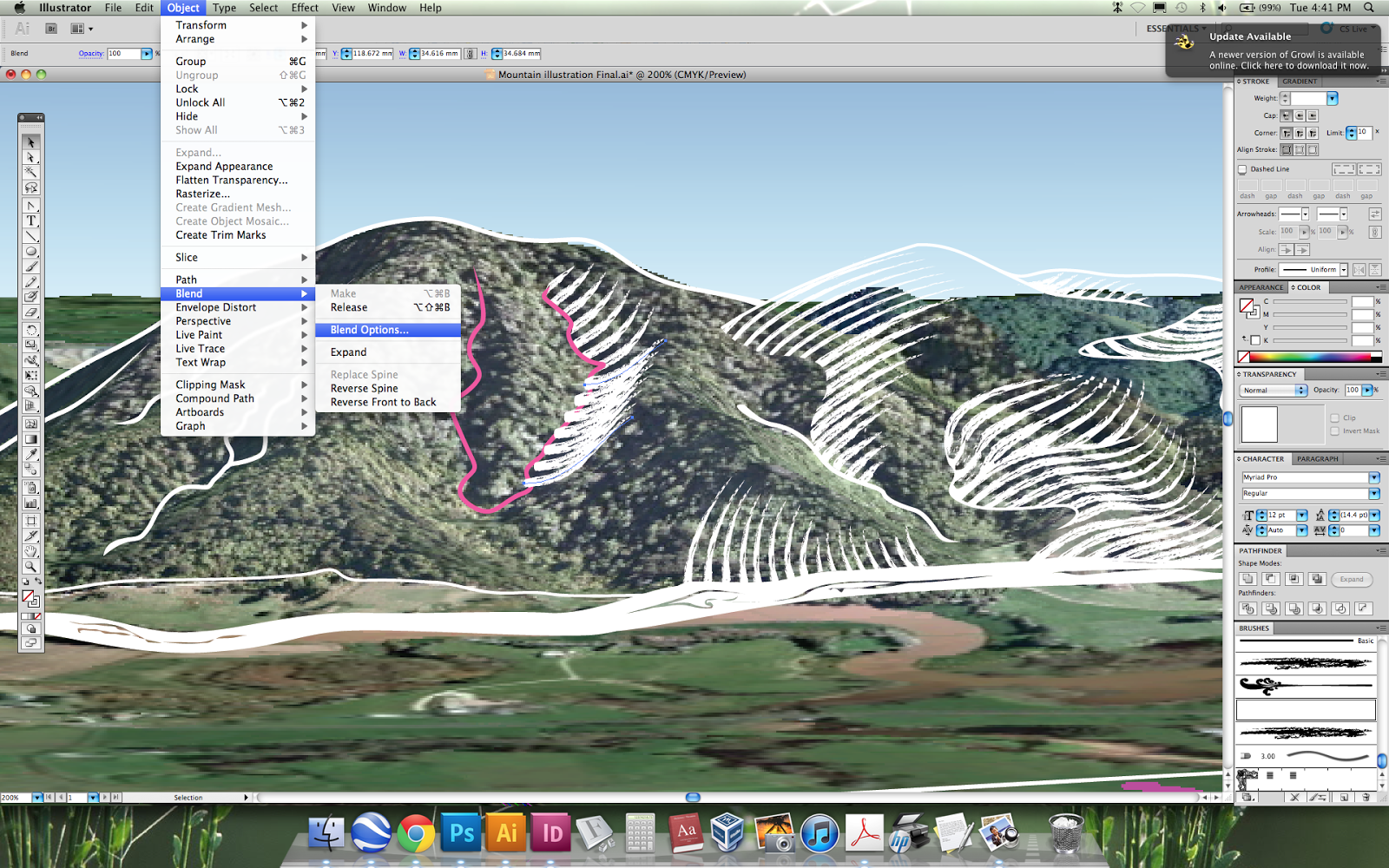Open the Envelope Distort submenu

click(x=238, y=307)
